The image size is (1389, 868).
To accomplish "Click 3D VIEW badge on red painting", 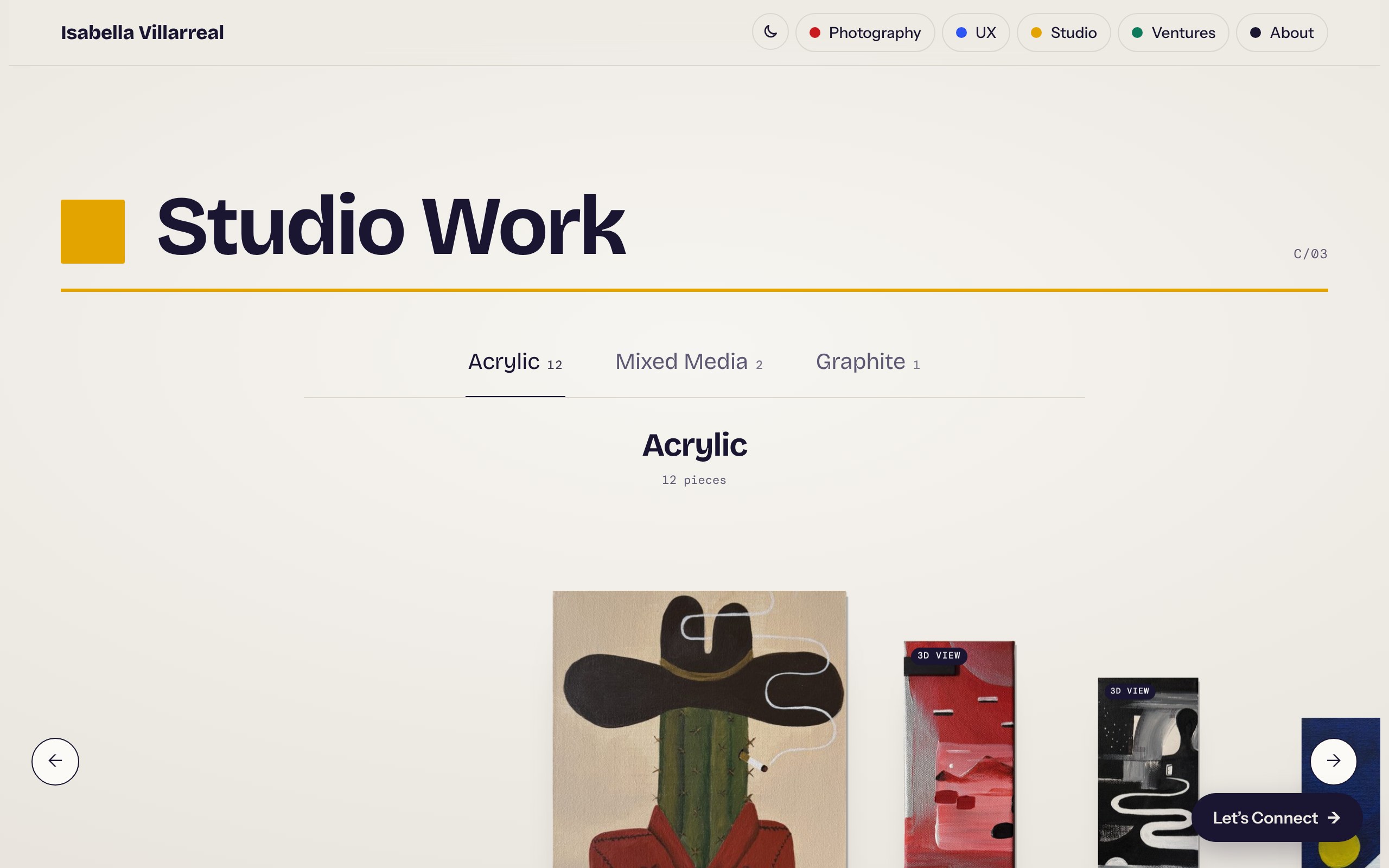I will 939,655.
